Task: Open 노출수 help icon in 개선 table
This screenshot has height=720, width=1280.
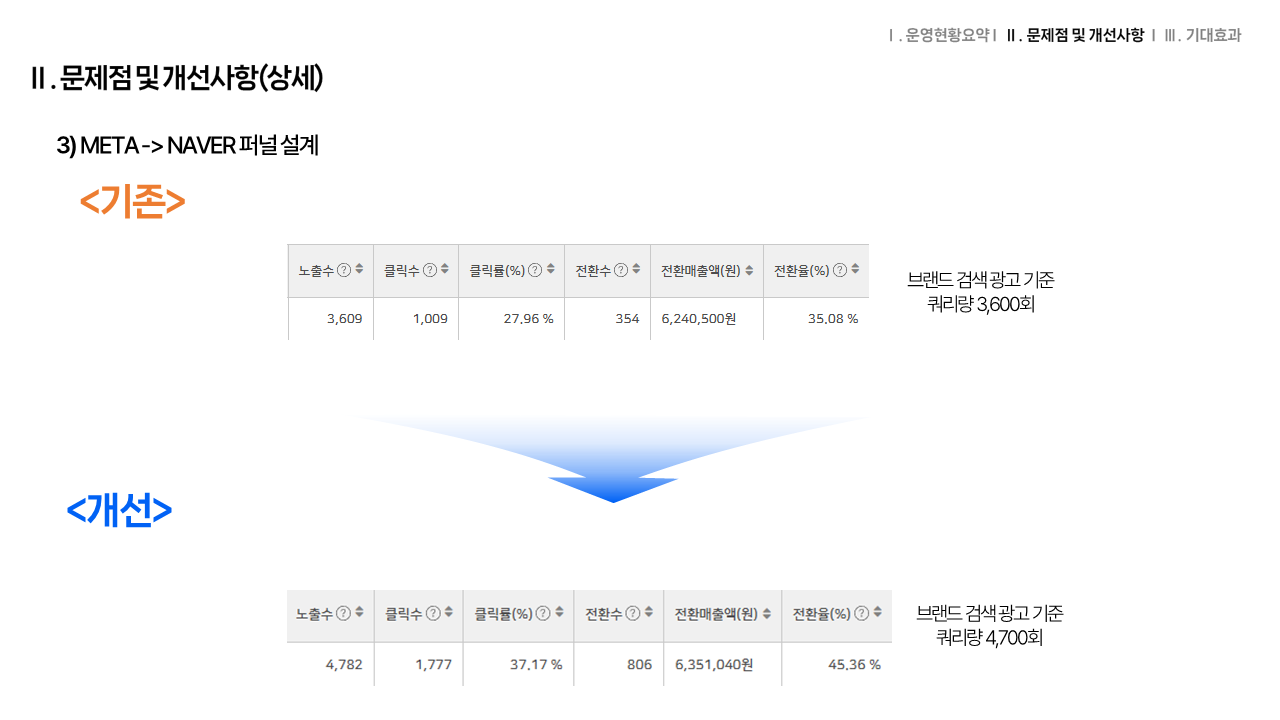Action: [343, 614]
